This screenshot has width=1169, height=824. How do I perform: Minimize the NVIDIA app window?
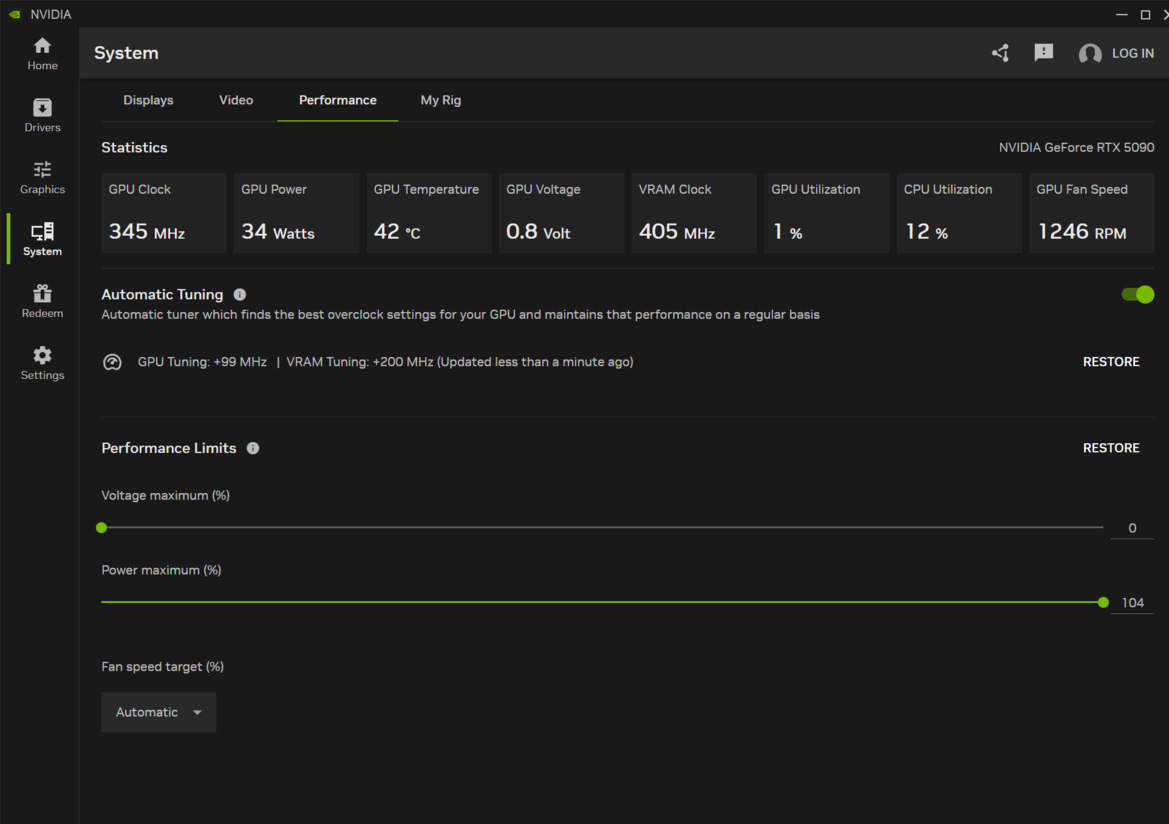(1121, 14)
